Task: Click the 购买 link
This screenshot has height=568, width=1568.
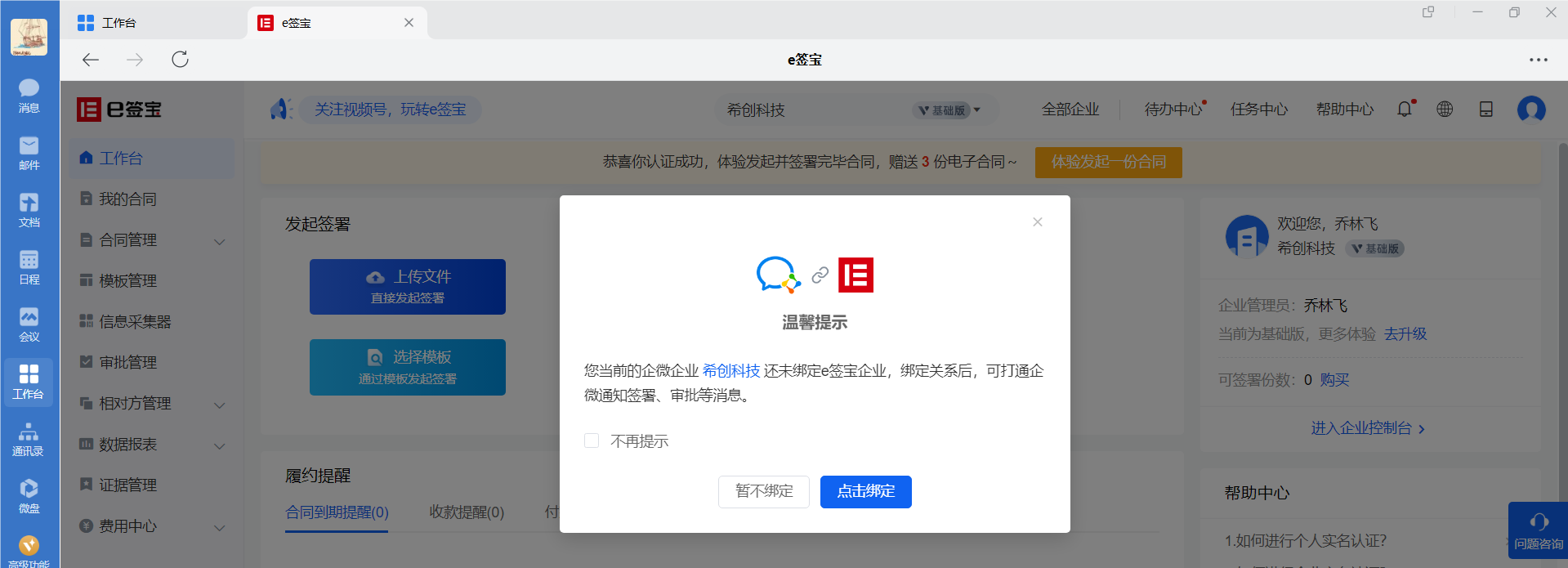Action: click(1334, 380)
